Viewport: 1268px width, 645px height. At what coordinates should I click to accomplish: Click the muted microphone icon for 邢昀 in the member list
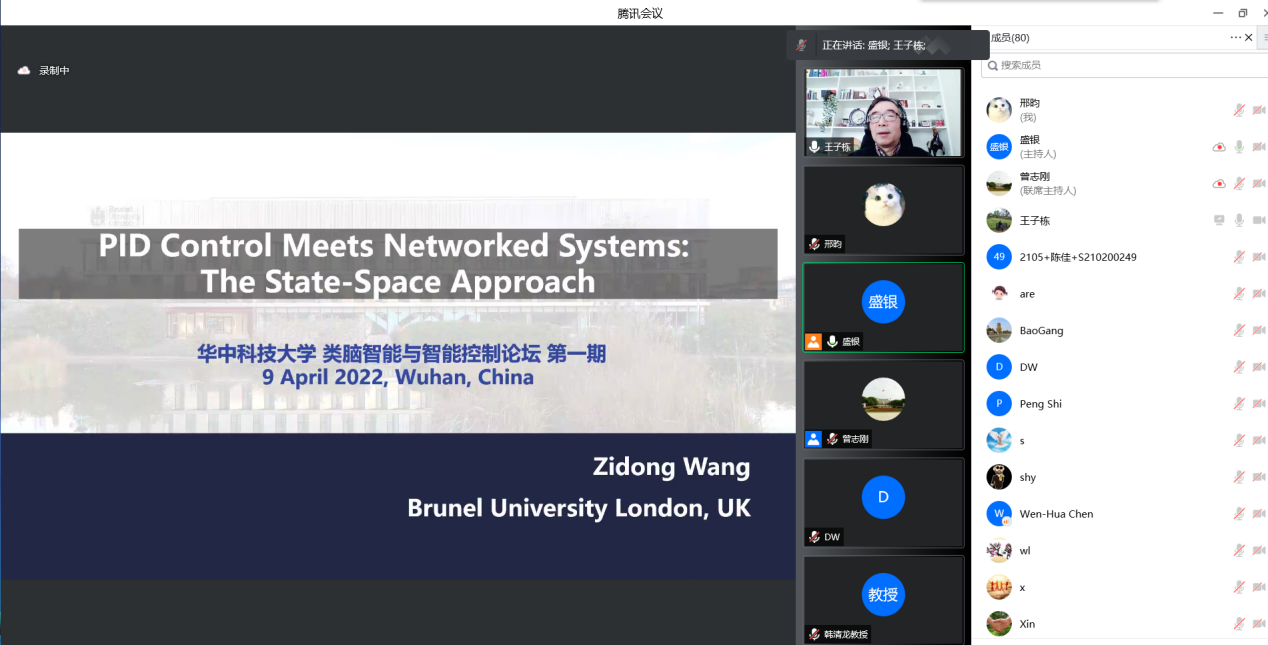pyautogui.click(x=1239, y=110)
